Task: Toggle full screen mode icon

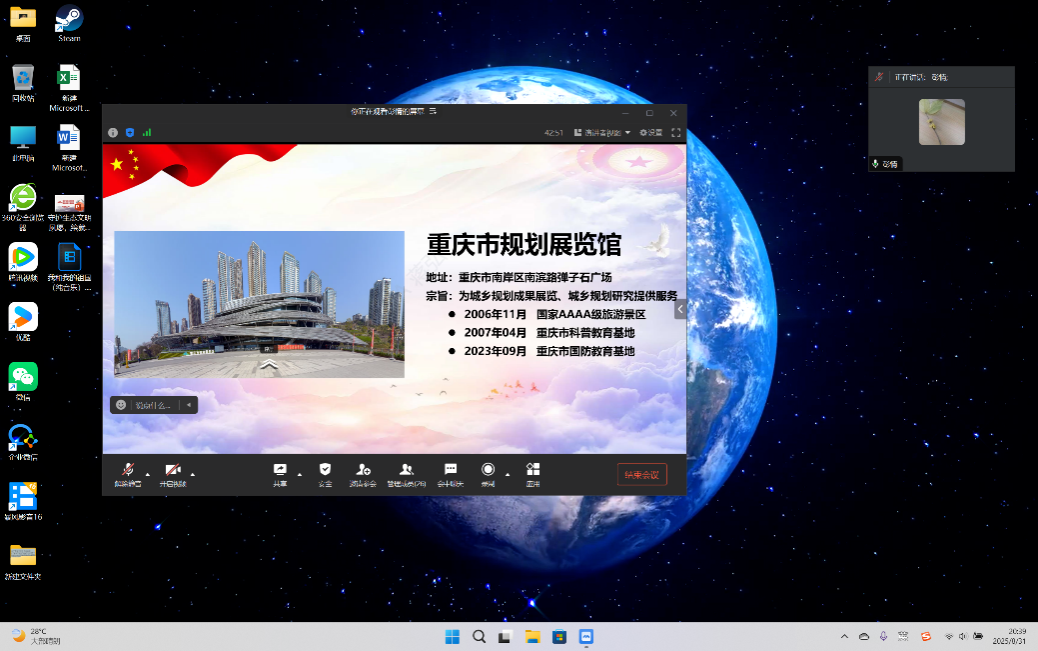Action: (676, 132)
